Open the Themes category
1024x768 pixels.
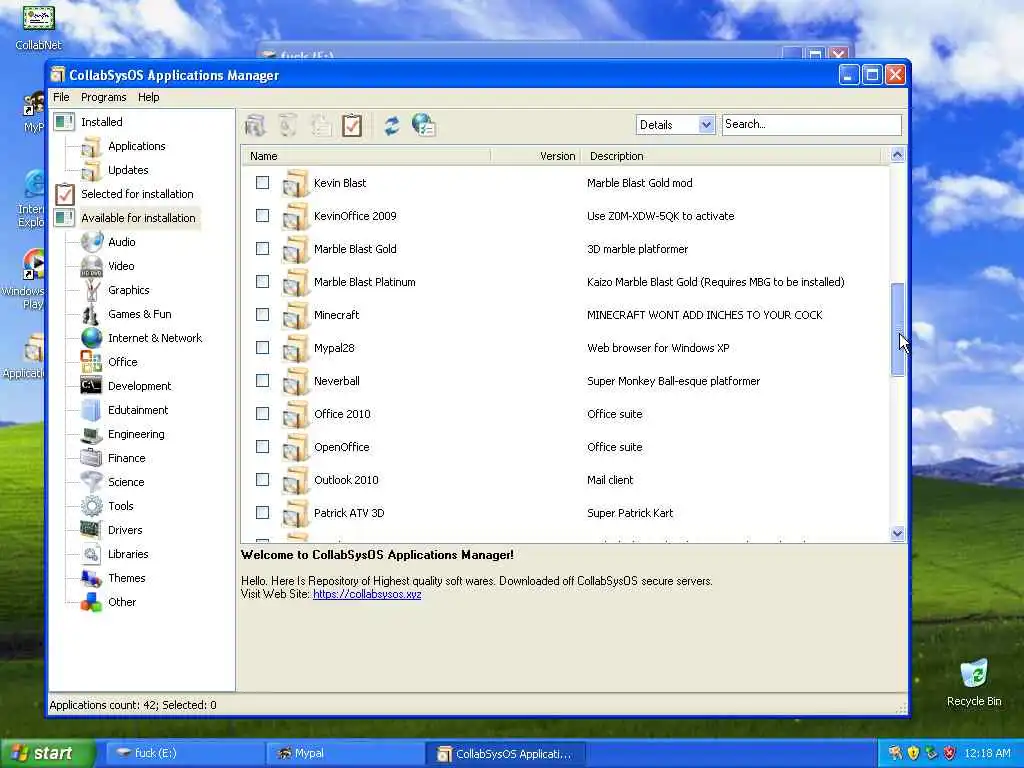[127, 578]
